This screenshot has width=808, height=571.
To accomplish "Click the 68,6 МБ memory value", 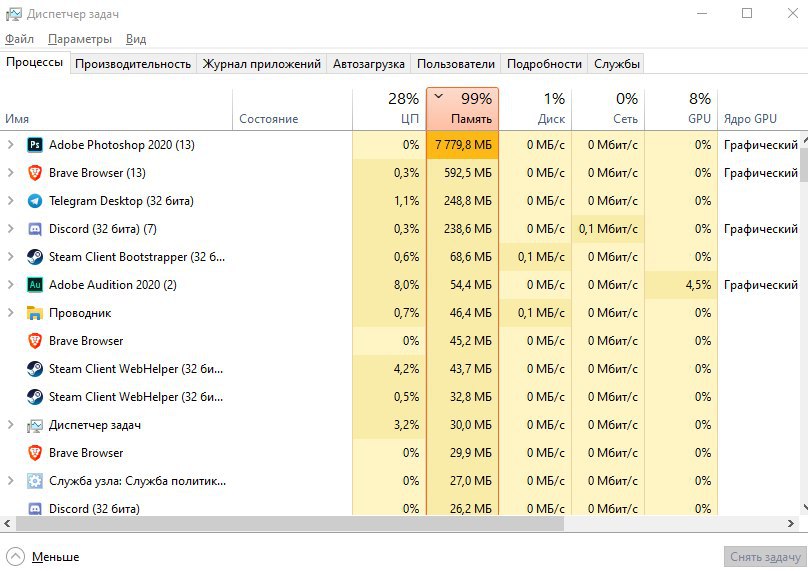I will 470,257.
